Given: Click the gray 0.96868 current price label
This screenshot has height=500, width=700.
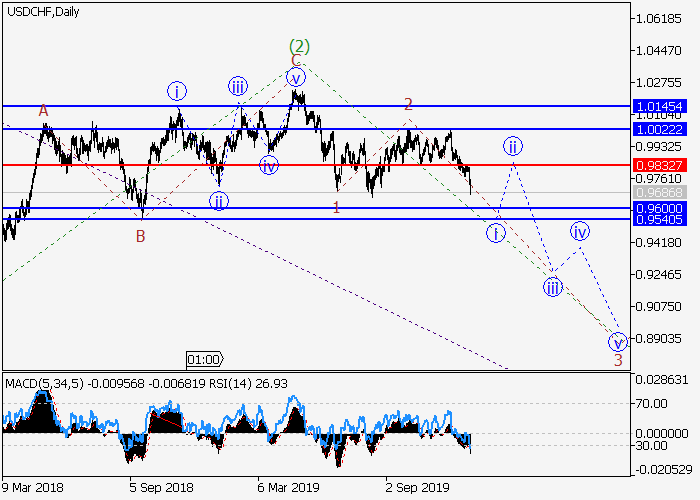Looking at the screenshot, I should click(x=659, y=191).
